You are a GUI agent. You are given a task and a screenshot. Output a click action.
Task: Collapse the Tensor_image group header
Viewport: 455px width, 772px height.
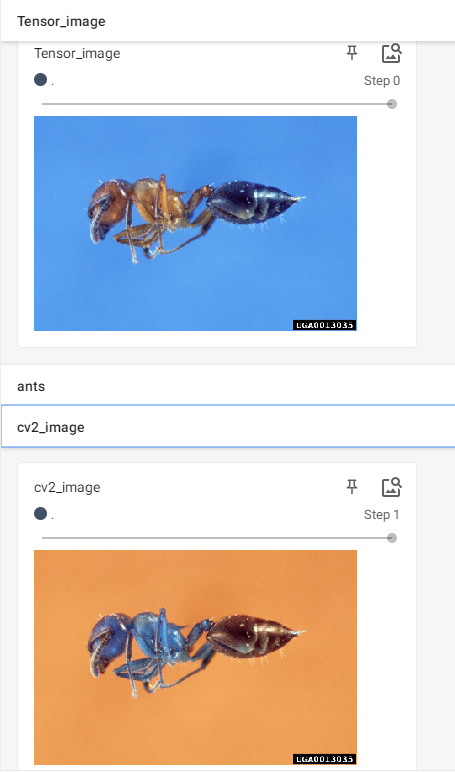point(228,21)
